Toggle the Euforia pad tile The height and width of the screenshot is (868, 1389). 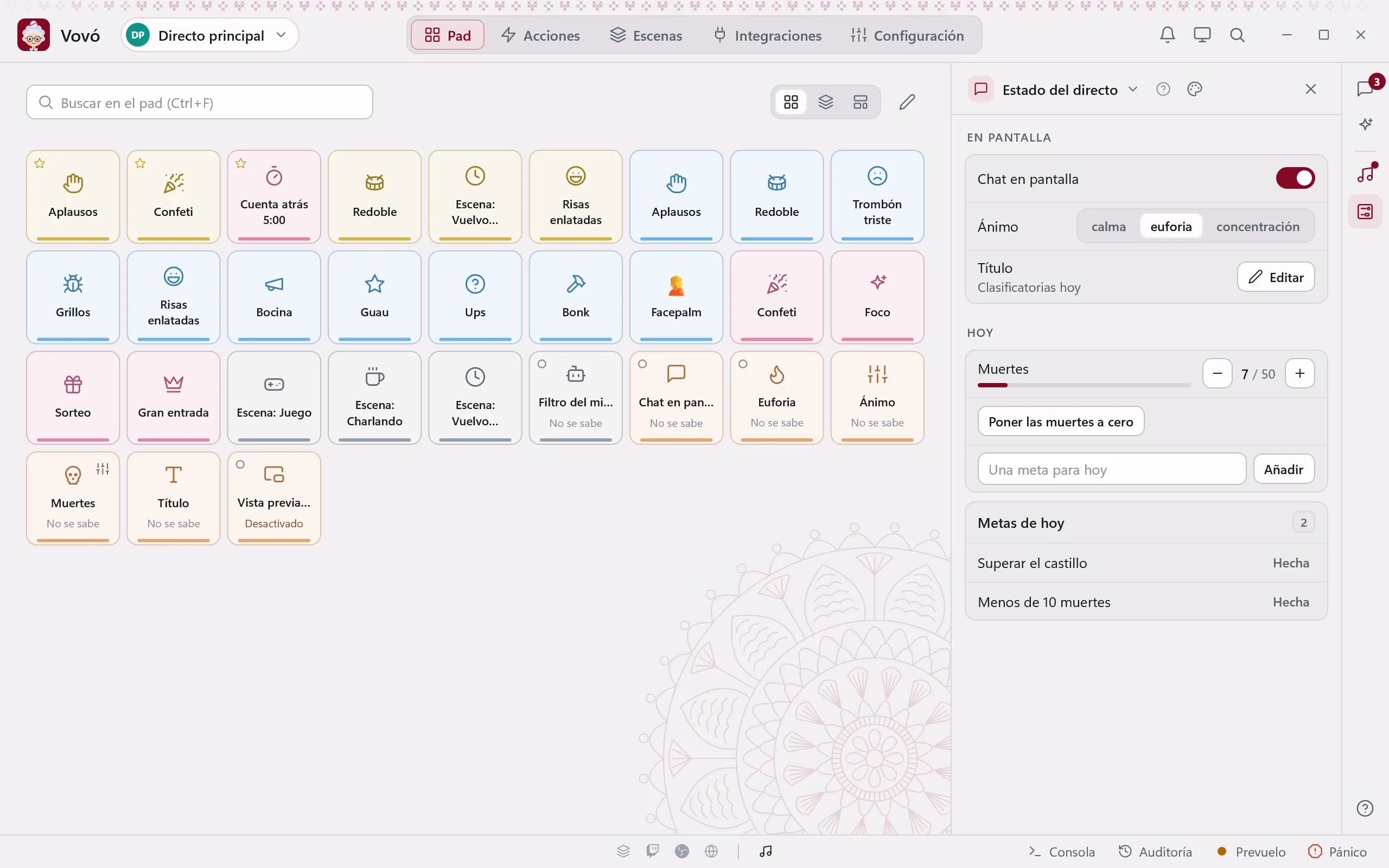coord(776,397)
